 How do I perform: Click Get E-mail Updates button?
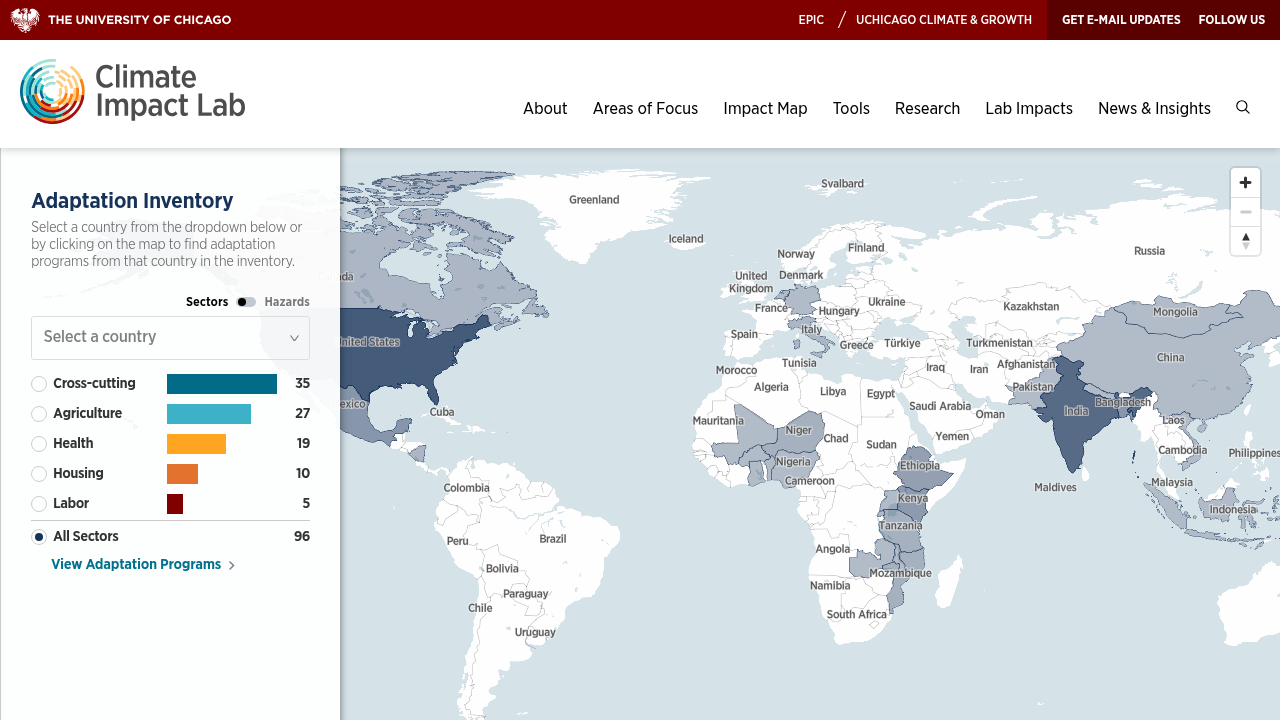[x=1121, y=20]
